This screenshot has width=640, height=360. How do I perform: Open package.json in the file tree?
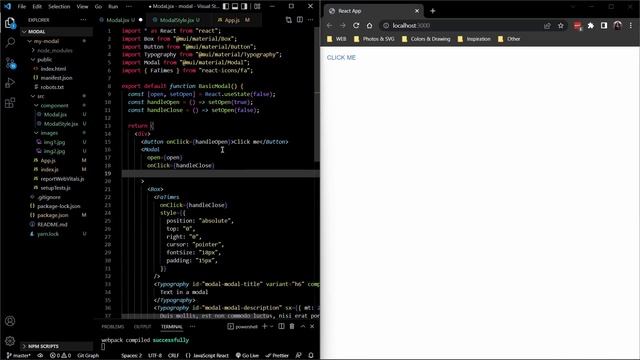53,215
